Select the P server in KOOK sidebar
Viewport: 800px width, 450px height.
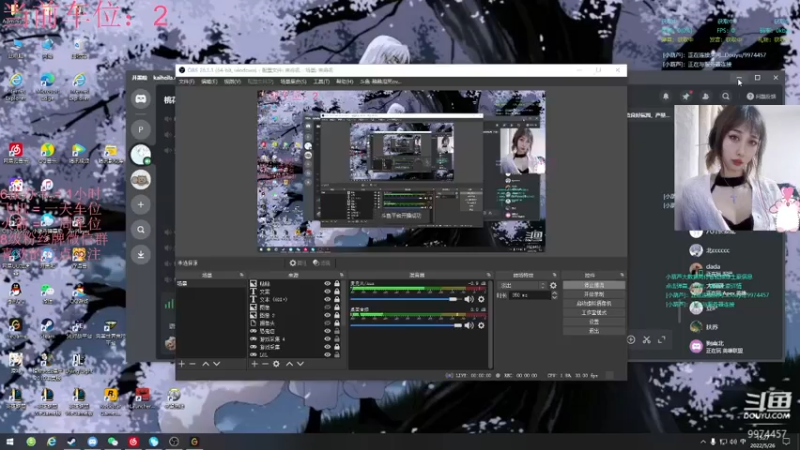coord(141,130)
